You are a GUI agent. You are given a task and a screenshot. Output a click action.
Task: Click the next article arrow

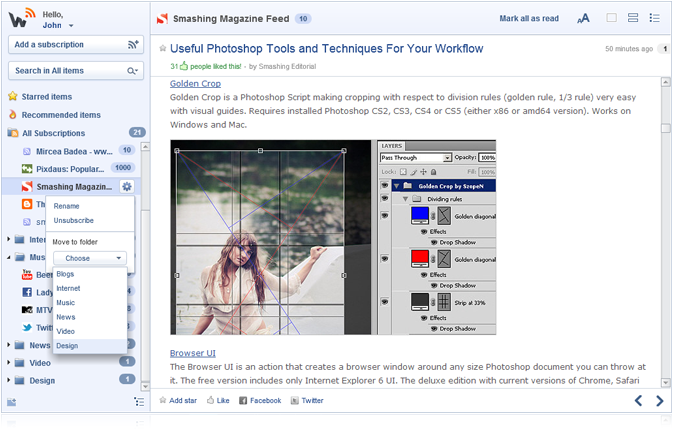659,401
